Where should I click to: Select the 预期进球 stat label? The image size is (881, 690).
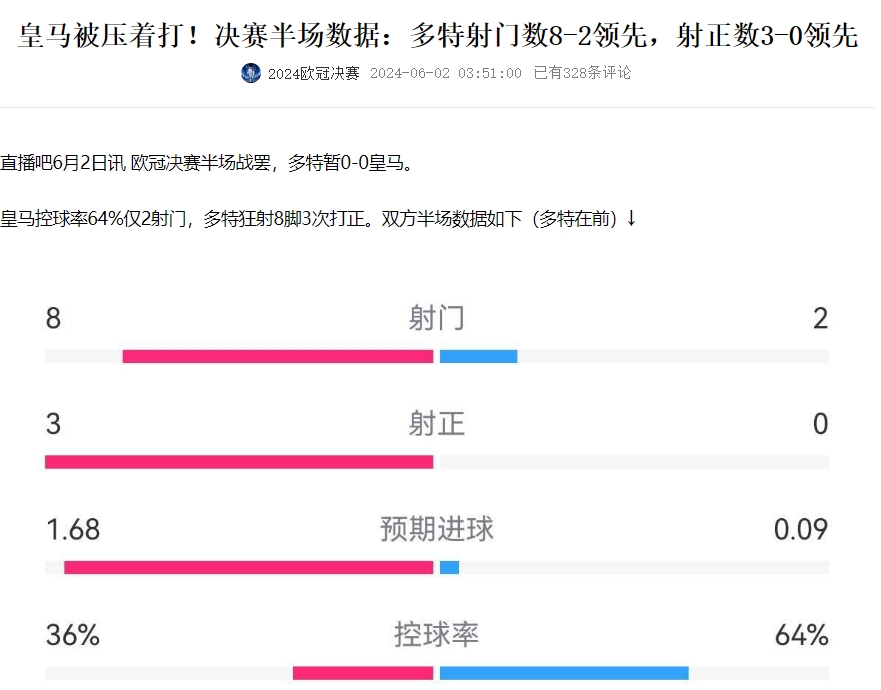437,529
